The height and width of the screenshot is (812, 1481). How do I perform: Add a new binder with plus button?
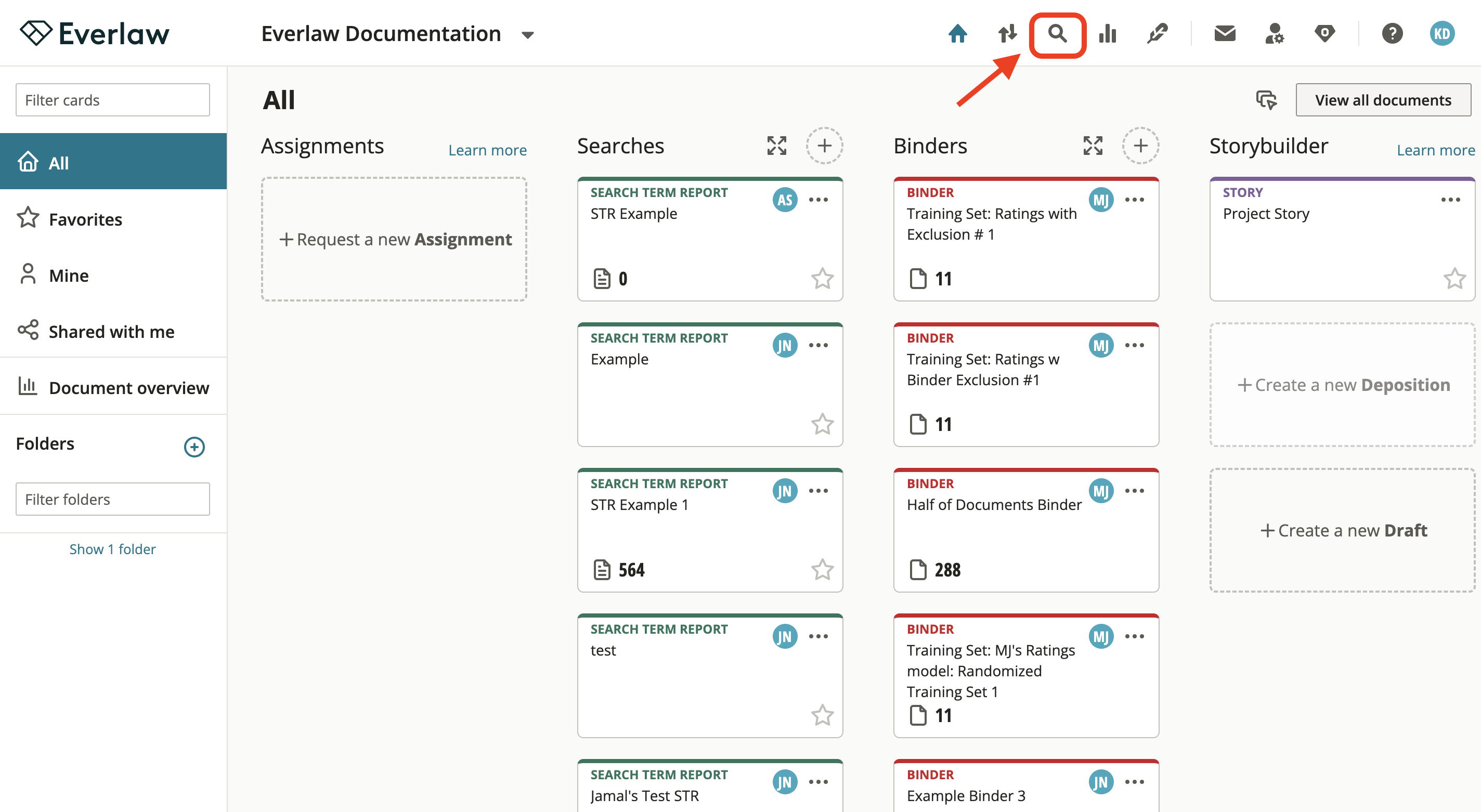(1140, 146)
